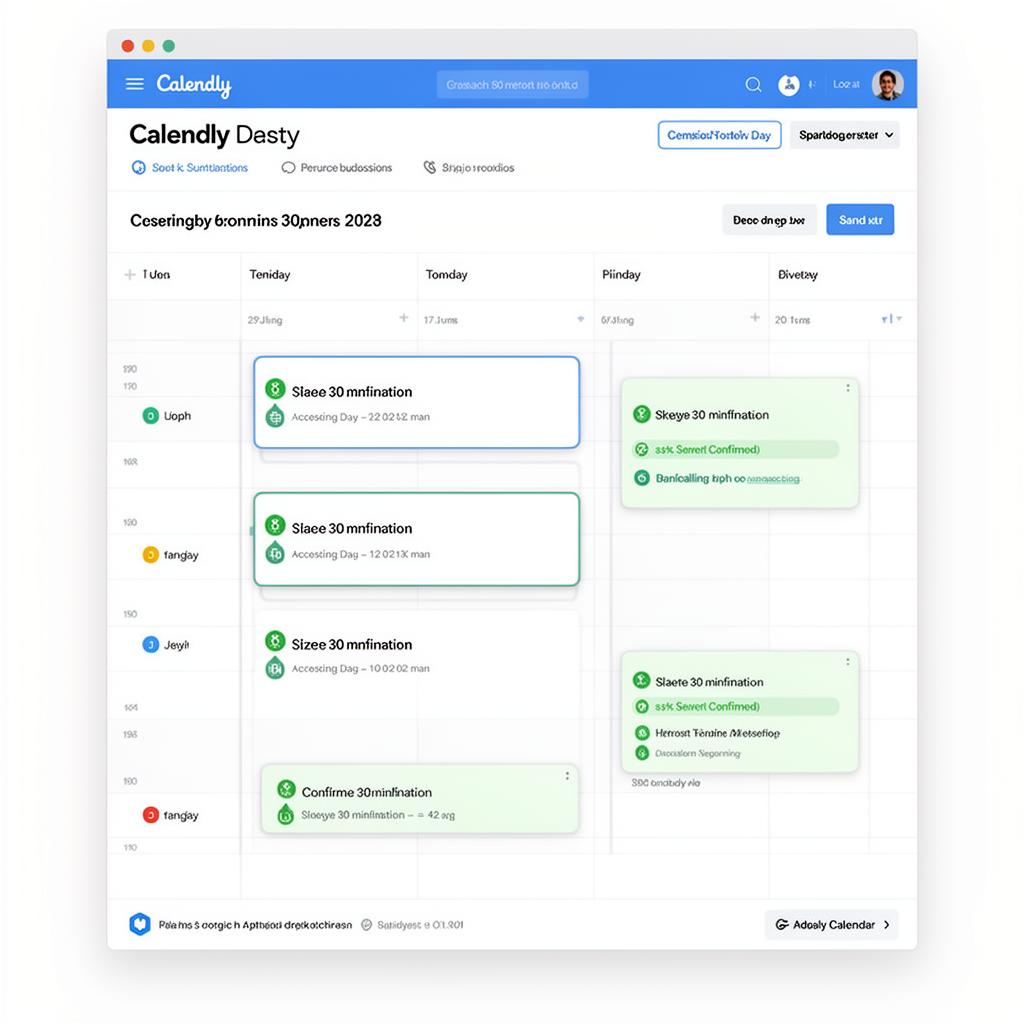Click the Accesting Dag 12 021X icon
Screen dimensions: 1024x1024
(275, 553)
